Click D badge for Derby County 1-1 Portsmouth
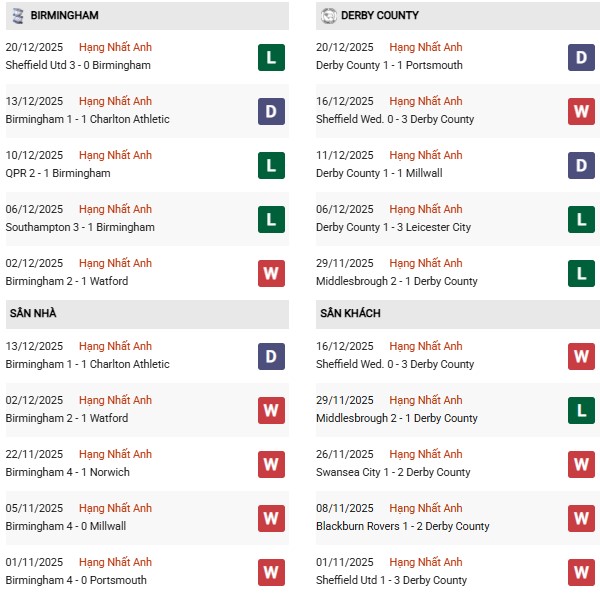Image resolution: width=600 pixels, height=596 pixels. (582, 57)
